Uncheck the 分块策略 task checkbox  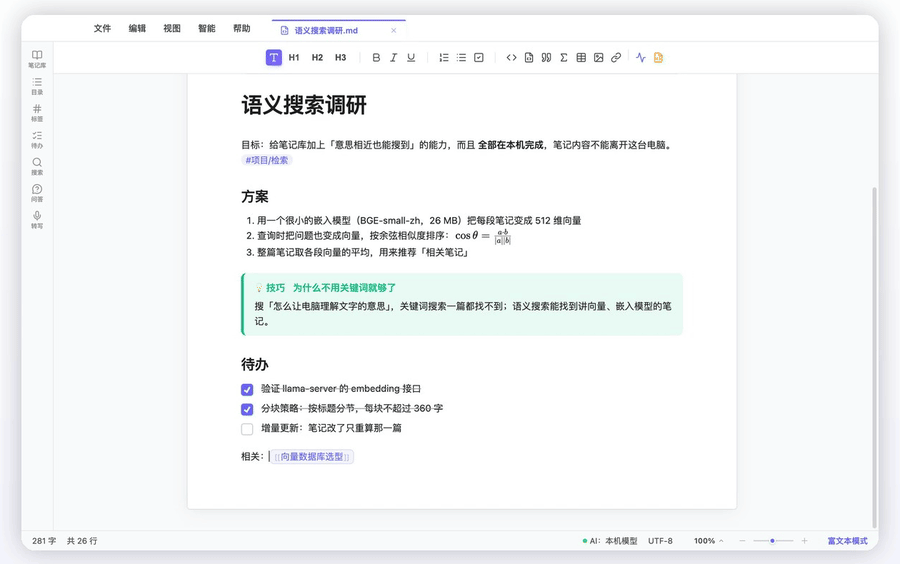click(247, 409)
